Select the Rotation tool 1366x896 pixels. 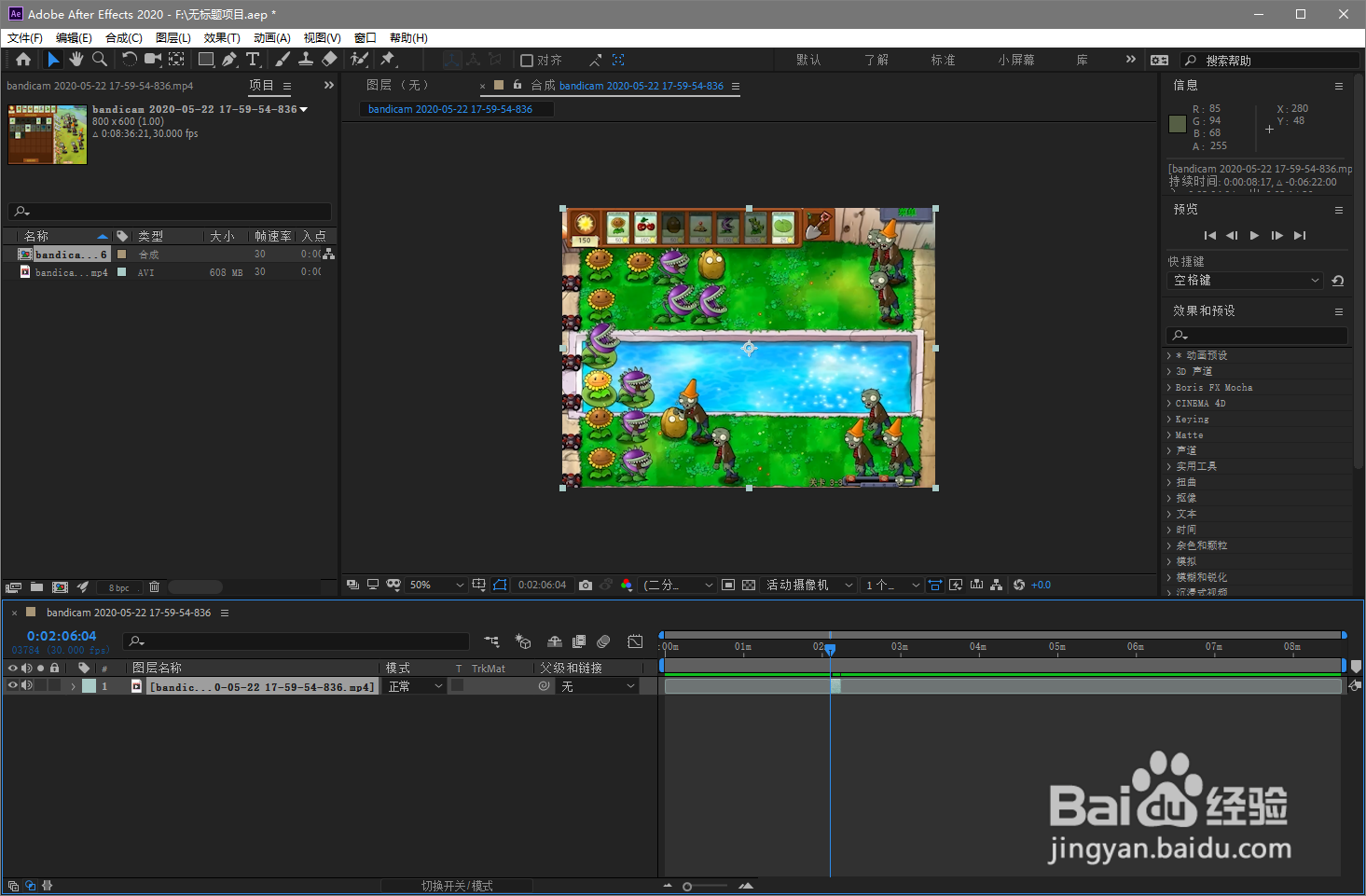pyautogui.click(x=129, y=60)
